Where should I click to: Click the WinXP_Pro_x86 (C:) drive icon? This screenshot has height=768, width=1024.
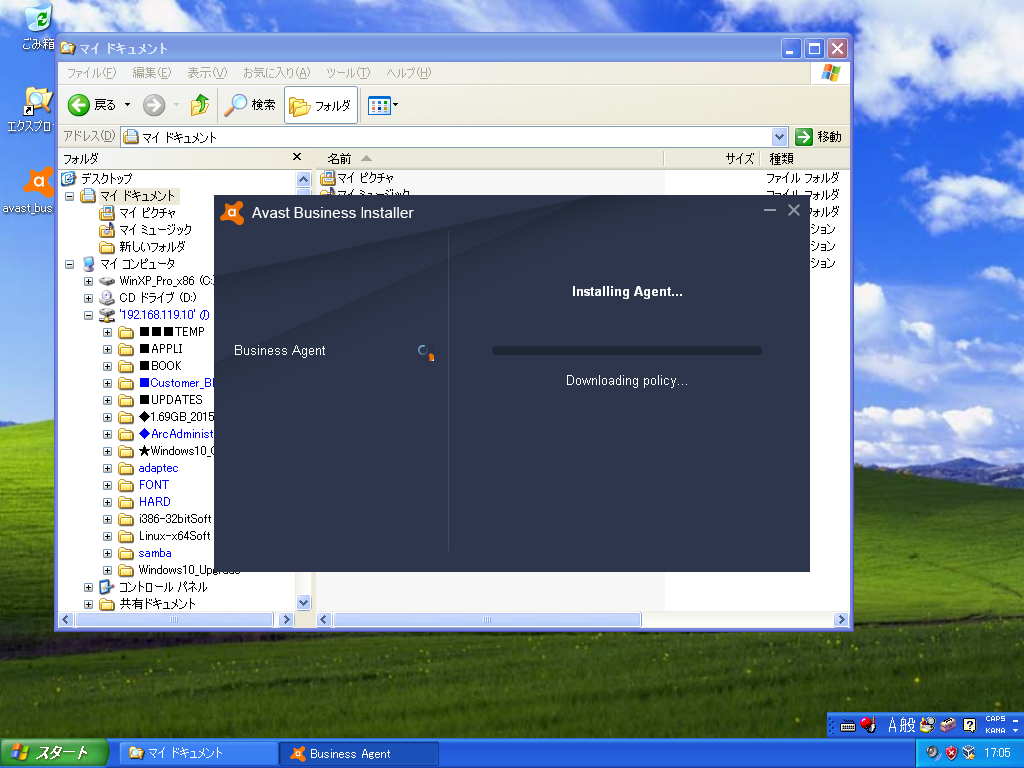coord(106,281)
